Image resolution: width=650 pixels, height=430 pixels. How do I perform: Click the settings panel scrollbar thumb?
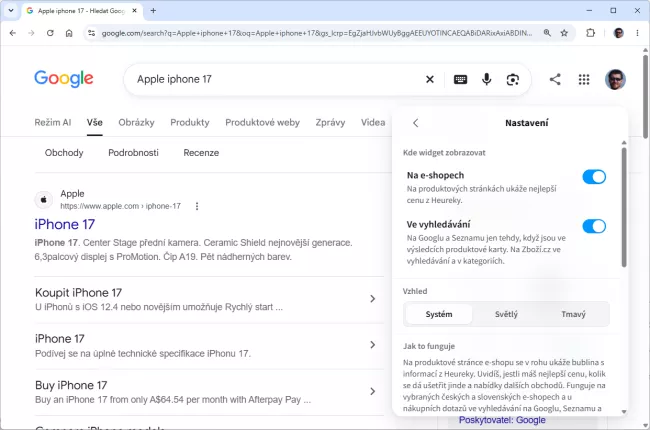(624, 207)
